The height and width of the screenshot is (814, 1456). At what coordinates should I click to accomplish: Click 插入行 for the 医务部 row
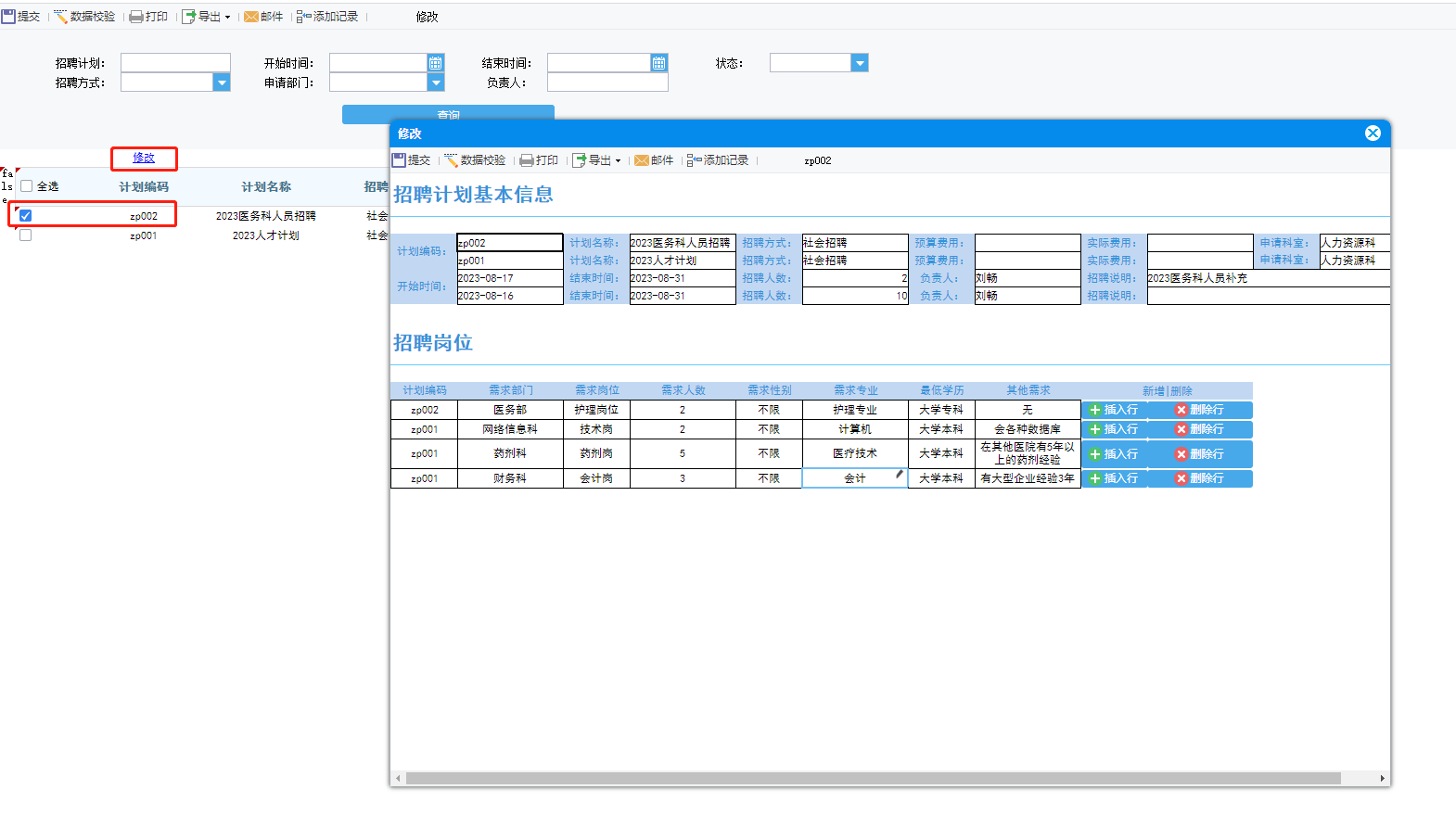click(1114, 410)
